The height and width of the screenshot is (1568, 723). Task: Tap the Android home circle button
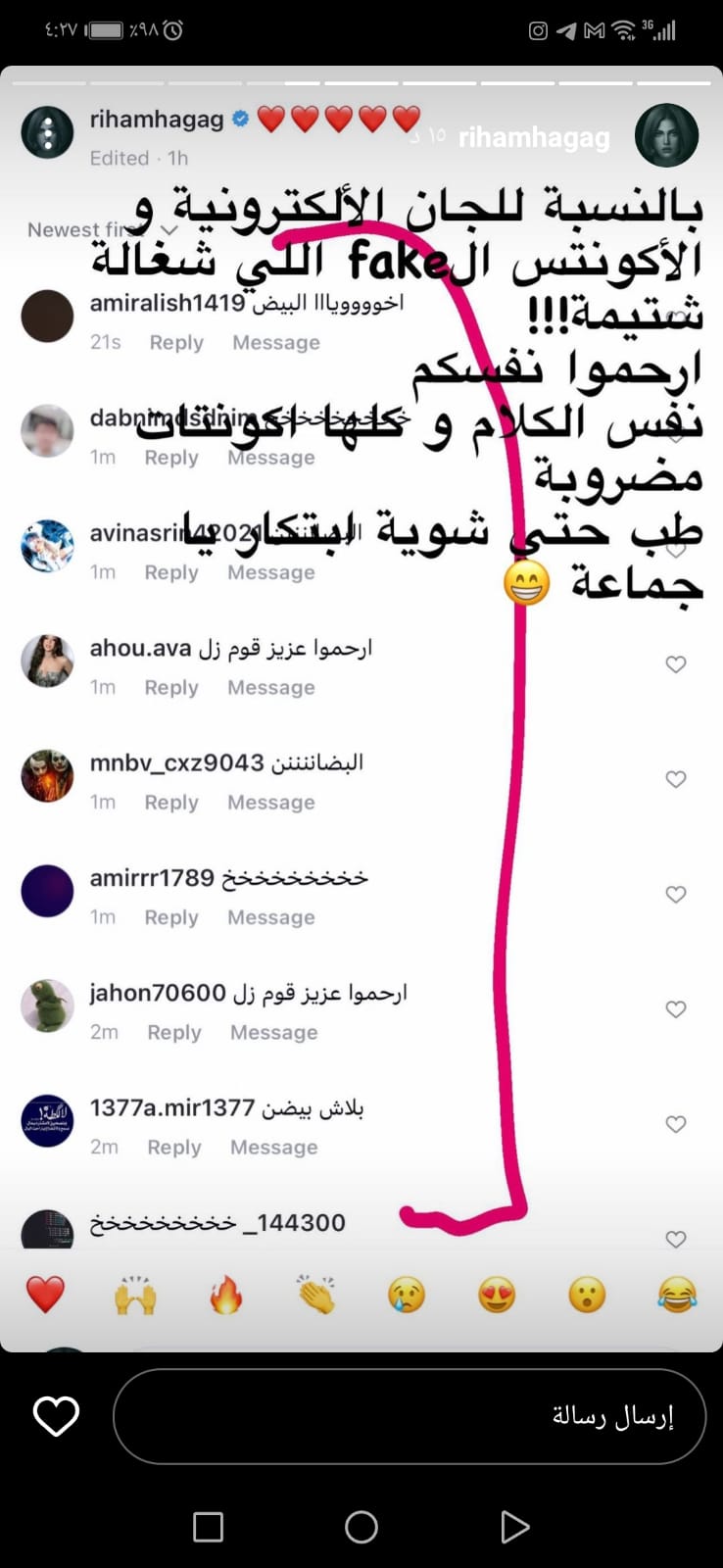(x=361, y=1527)
